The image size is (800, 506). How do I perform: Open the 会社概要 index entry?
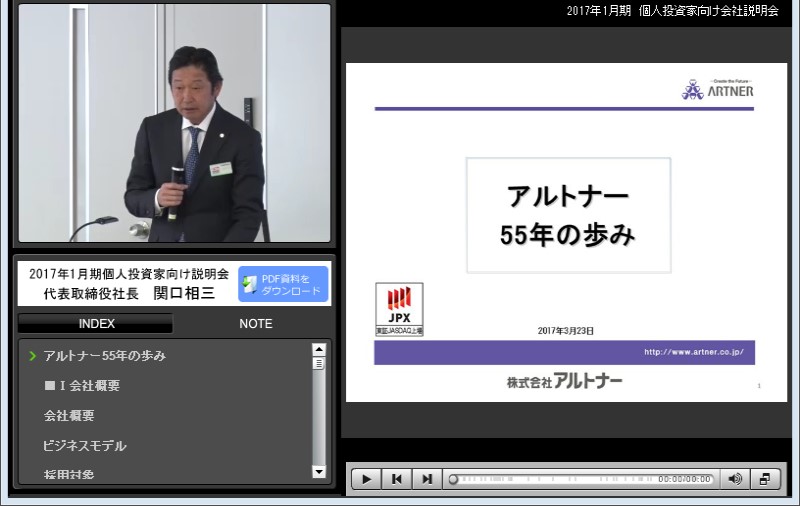click(69, 416)
